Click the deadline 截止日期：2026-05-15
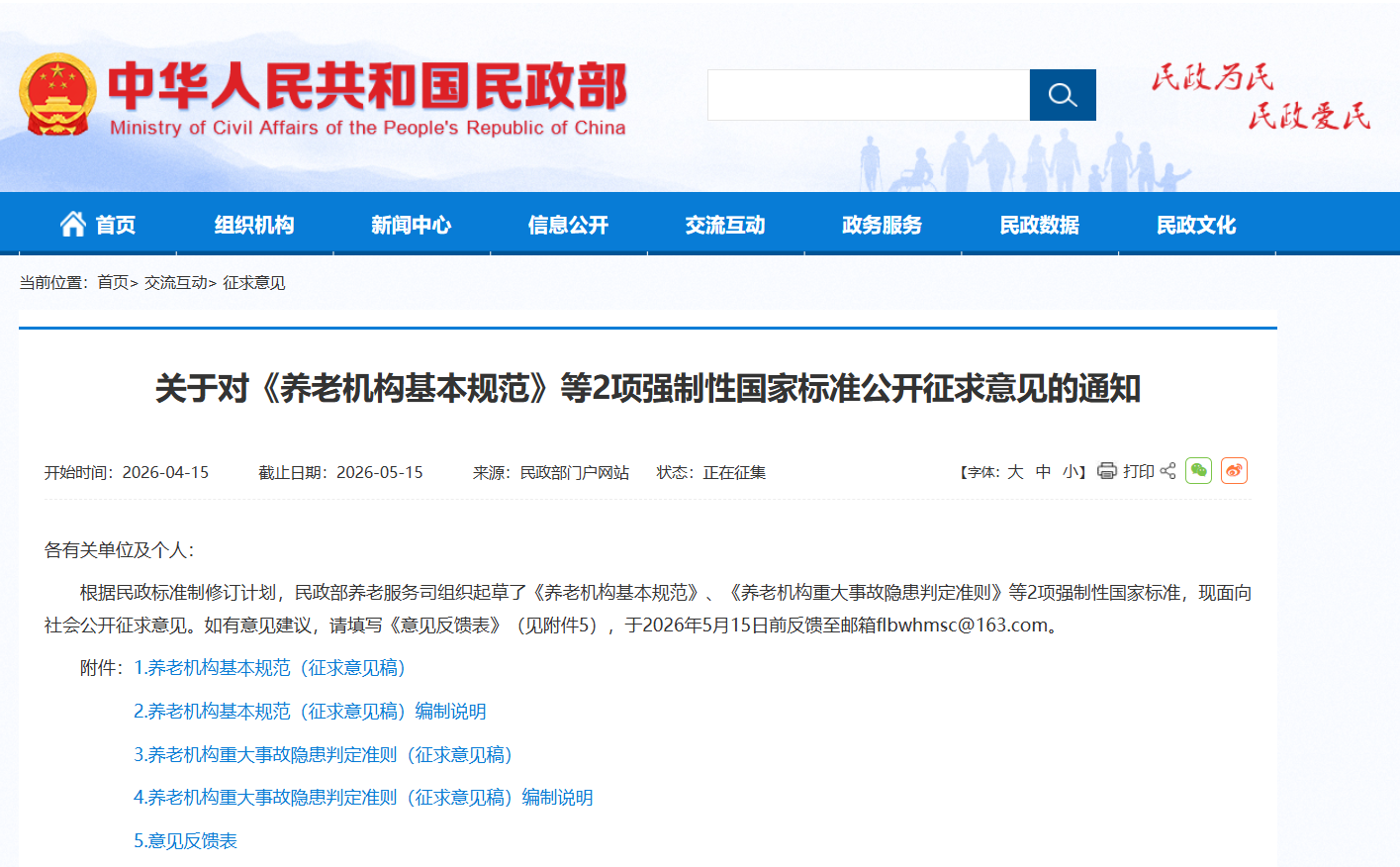This screenshot has width=1400, height=867. pos(340,473)
